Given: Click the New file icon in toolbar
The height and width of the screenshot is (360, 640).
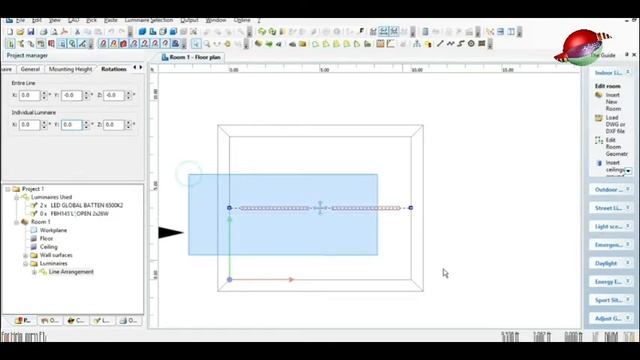Looking at the screenshot, I should click(x=10, y=32).
